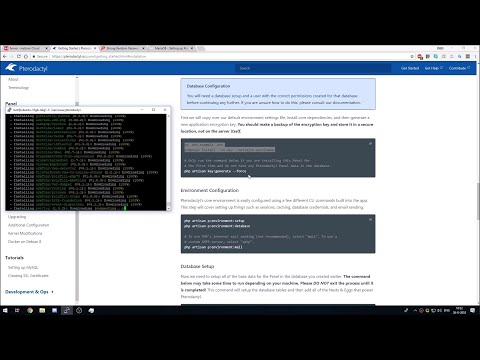The image size is (480, 360).
Task: Click the active PuTTY taskbar icon
Action: coord(67,310)
